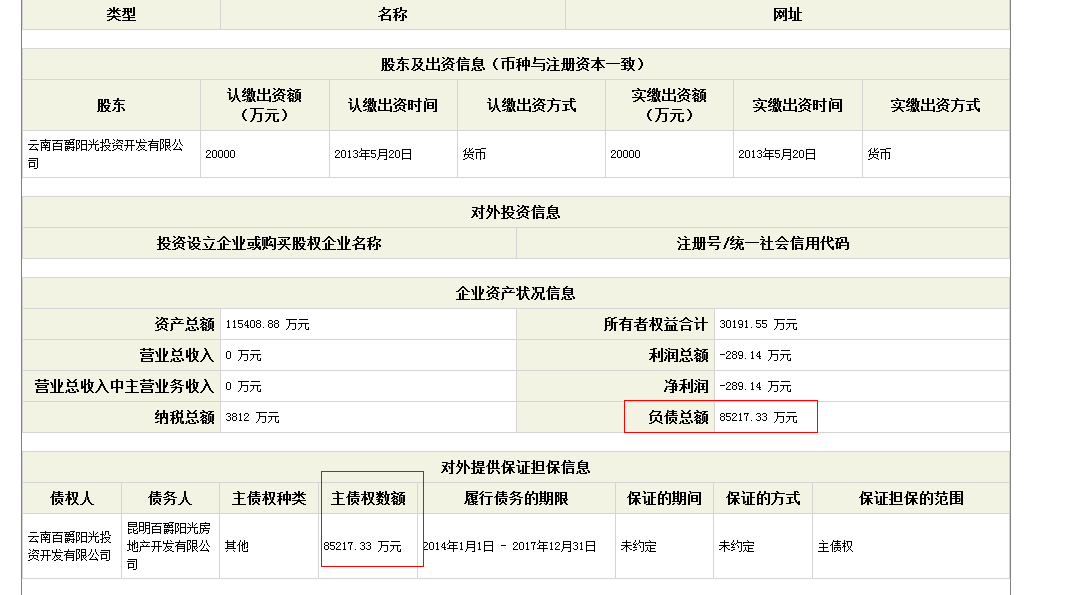The width and height of the screenshot is (1076, 595).
Task: Click the 注册号/统一社会信用代码 column header
Action: click(x=762, y=243)
